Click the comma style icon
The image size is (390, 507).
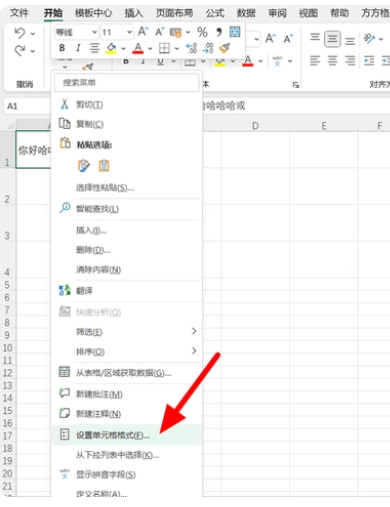click(219, 32)
